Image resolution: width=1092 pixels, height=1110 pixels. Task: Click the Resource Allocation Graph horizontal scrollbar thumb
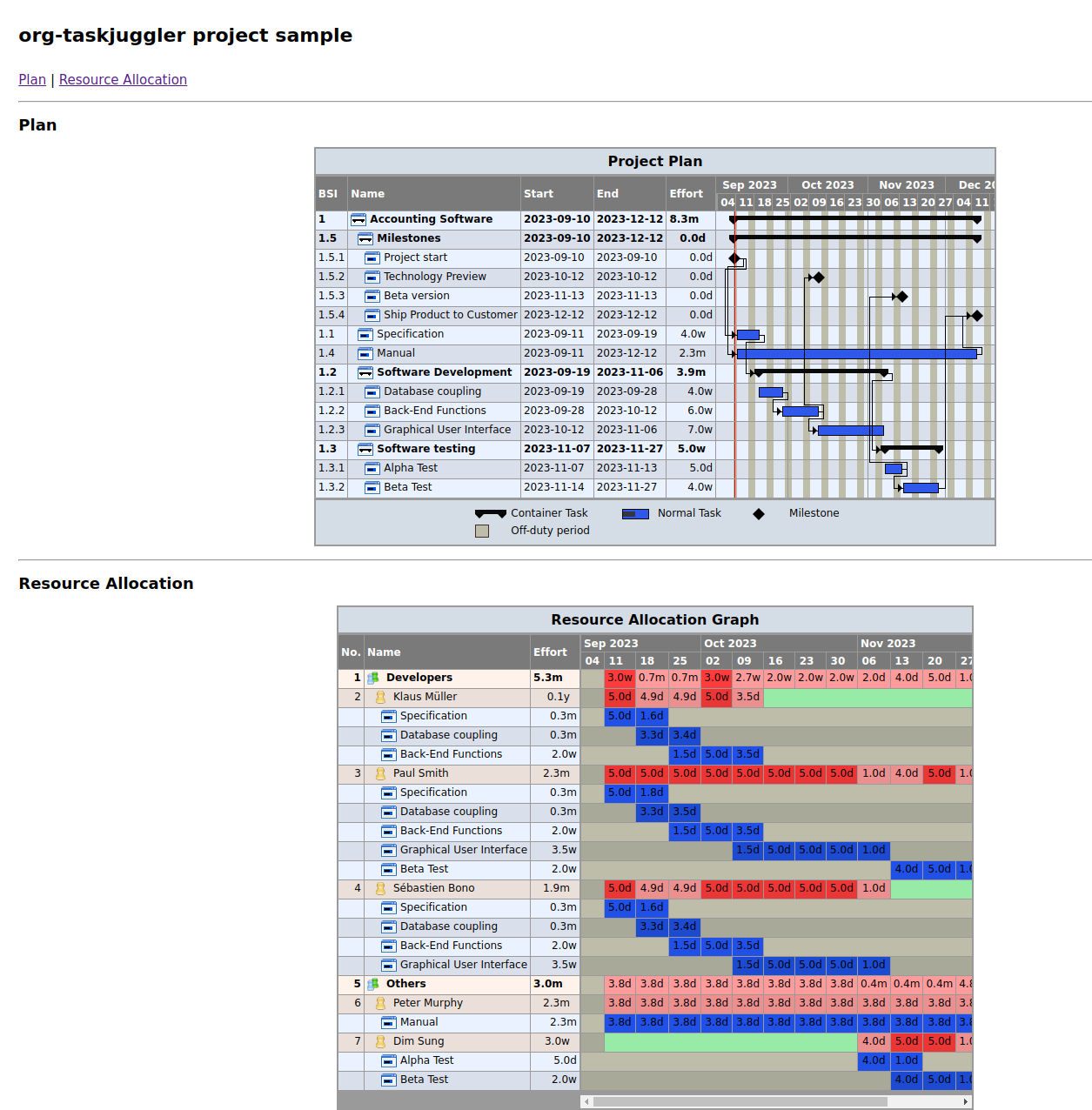pyautogui.click(x=740, y=1102)
